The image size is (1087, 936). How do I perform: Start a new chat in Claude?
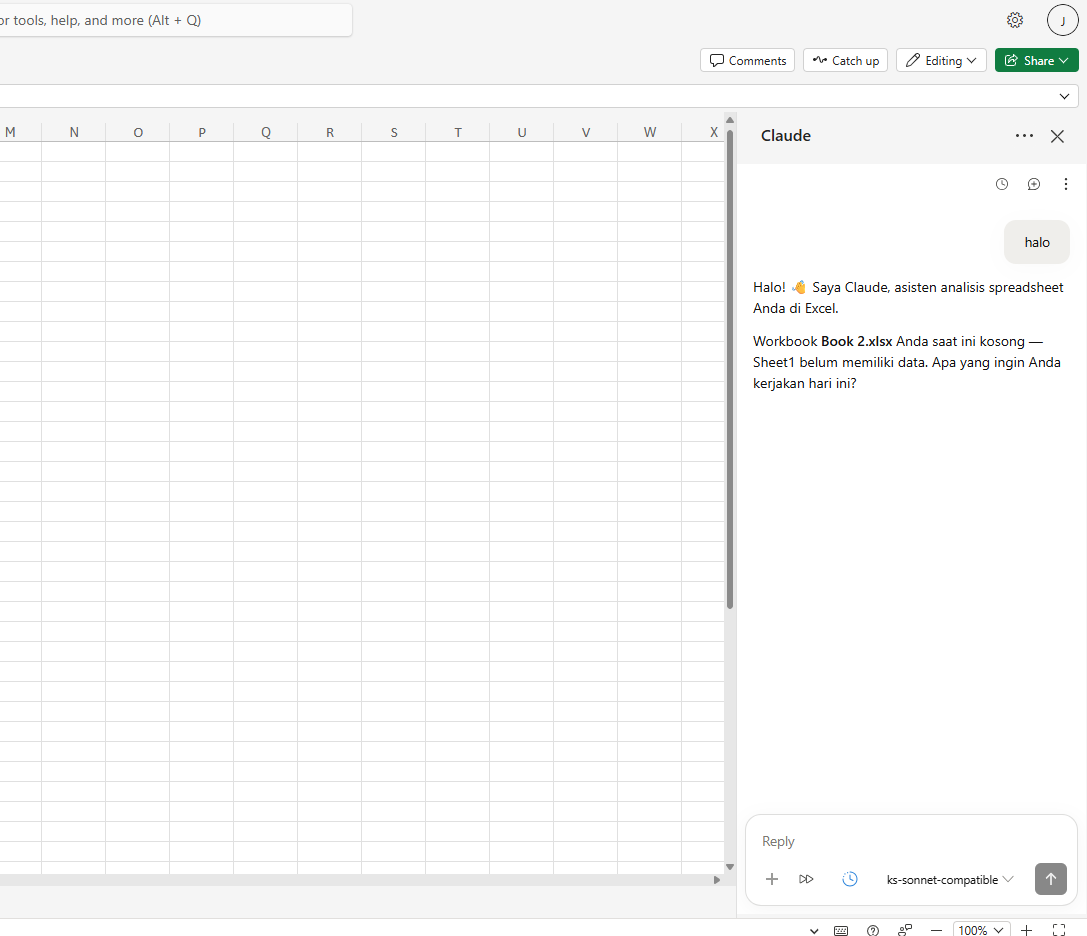(x=1034, y=184)
